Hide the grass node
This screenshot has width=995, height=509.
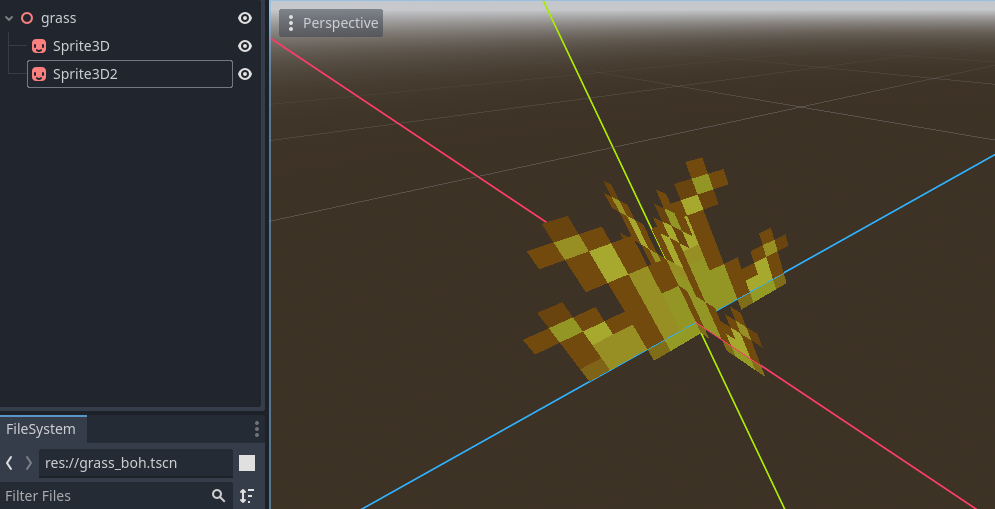point(245,18)
